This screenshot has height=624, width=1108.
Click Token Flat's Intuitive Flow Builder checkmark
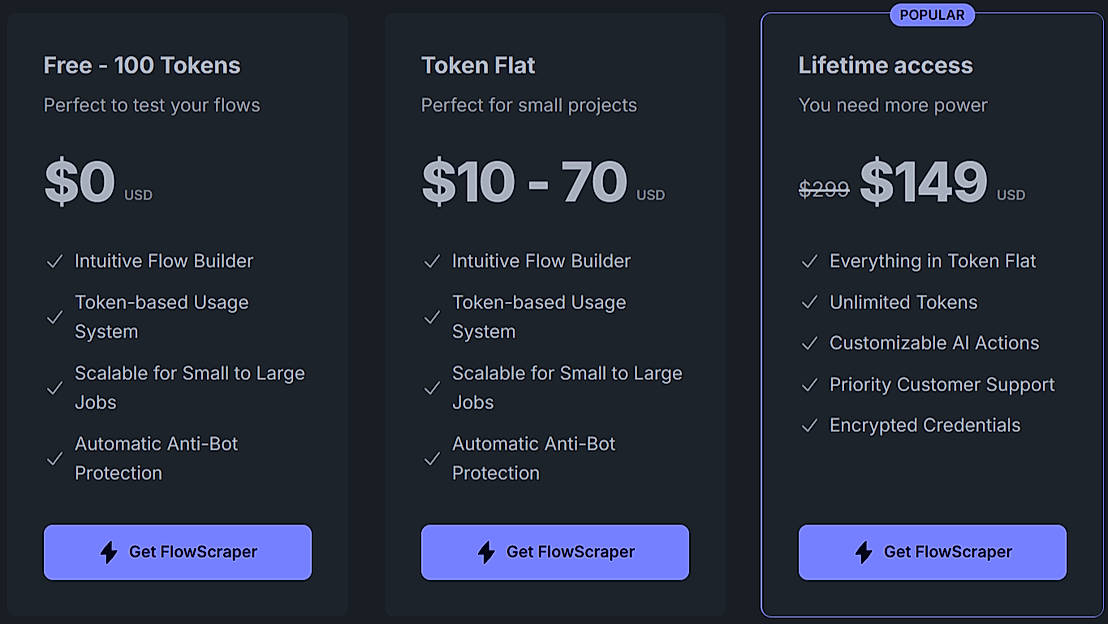coord(432,262)
